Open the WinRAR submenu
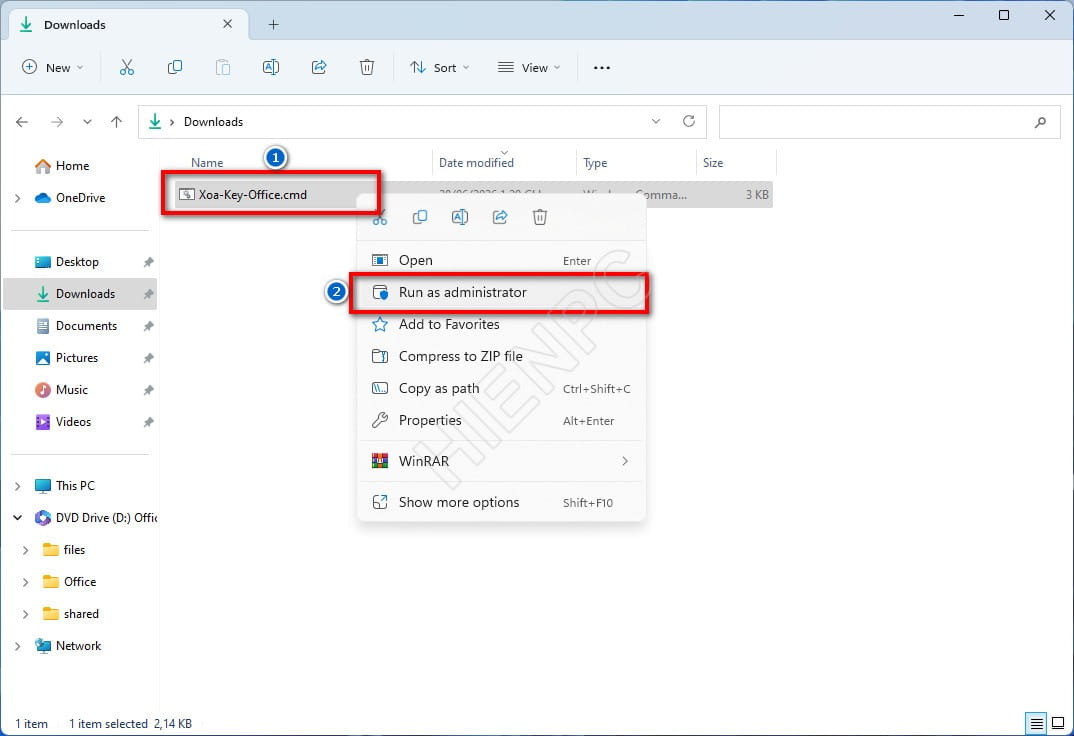 [501, 461]
